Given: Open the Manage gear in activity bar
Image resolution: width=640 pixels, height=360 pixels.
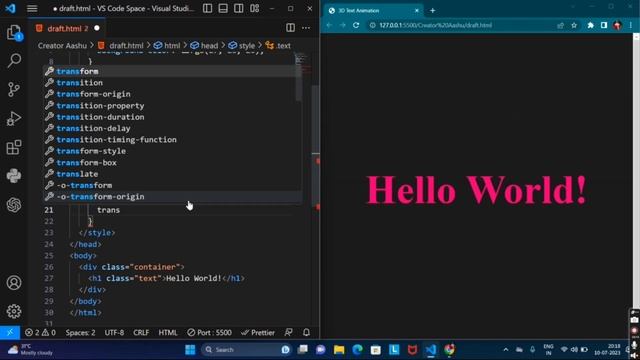Looking at the screenshot, I should pos(14,311).
